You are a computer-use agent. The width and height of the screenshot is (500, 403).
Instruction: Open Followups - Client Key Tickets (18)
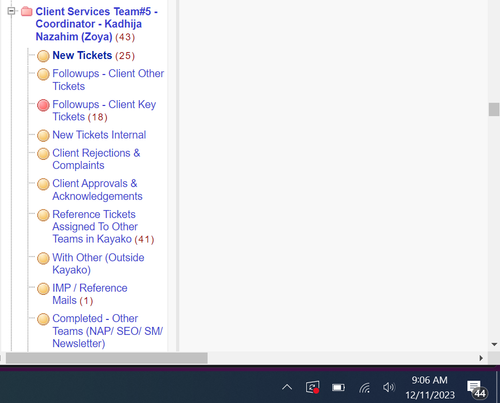pyautogui.click(x=104, y=111)
